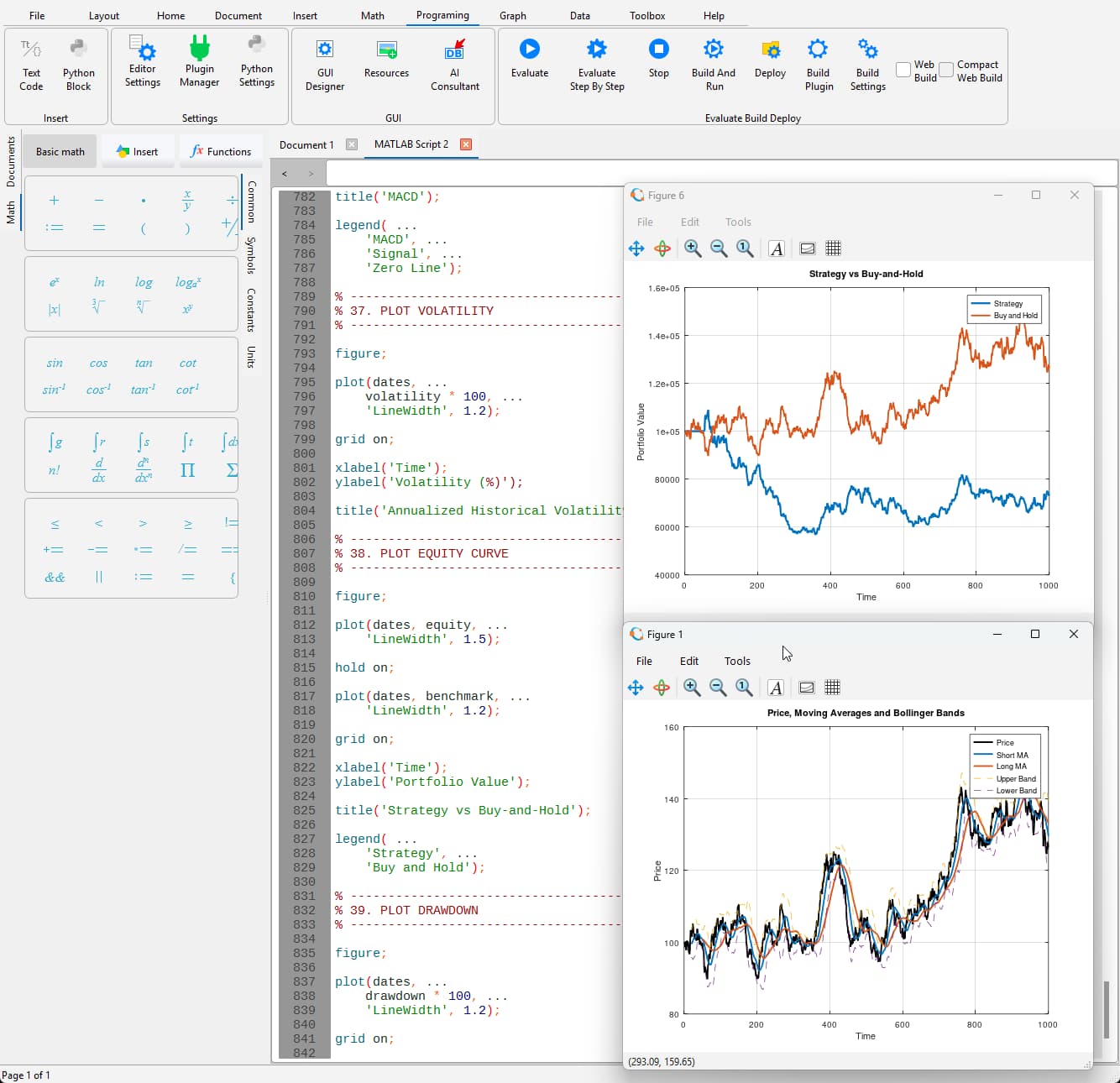
Task: Enable the Web Build checkbox
Action: pyautogui.click(x=903, y=71)
